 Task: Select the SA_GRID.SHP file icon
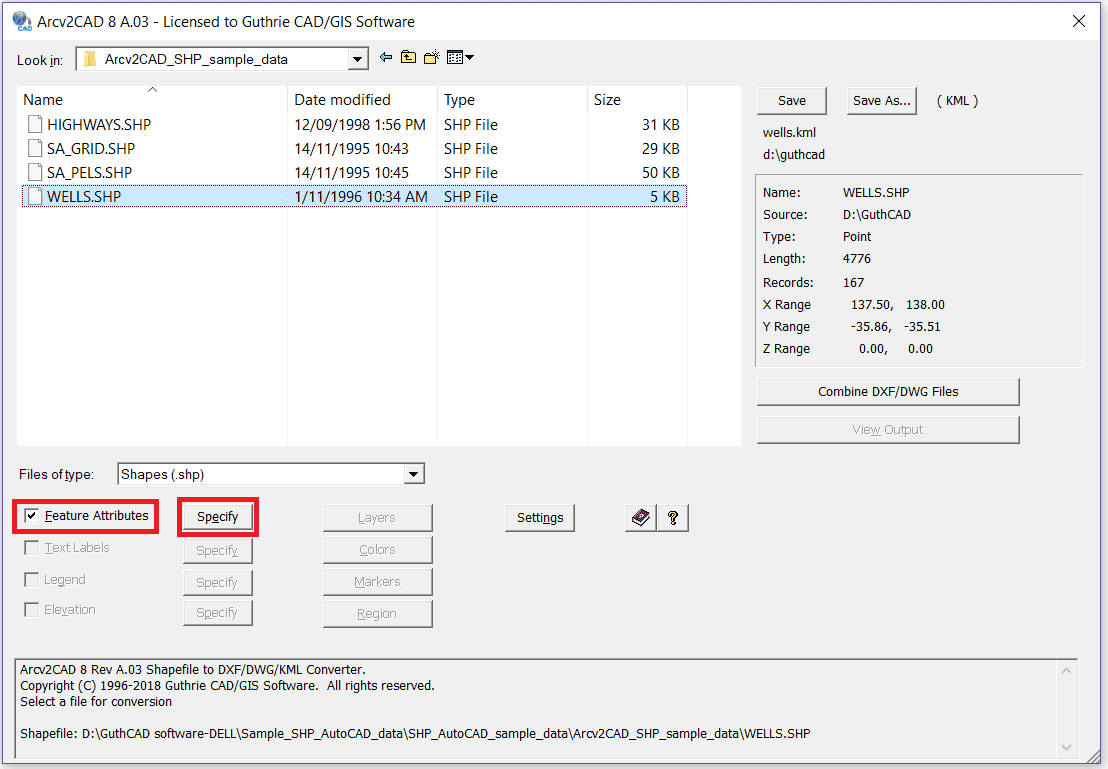coord(35,148)
